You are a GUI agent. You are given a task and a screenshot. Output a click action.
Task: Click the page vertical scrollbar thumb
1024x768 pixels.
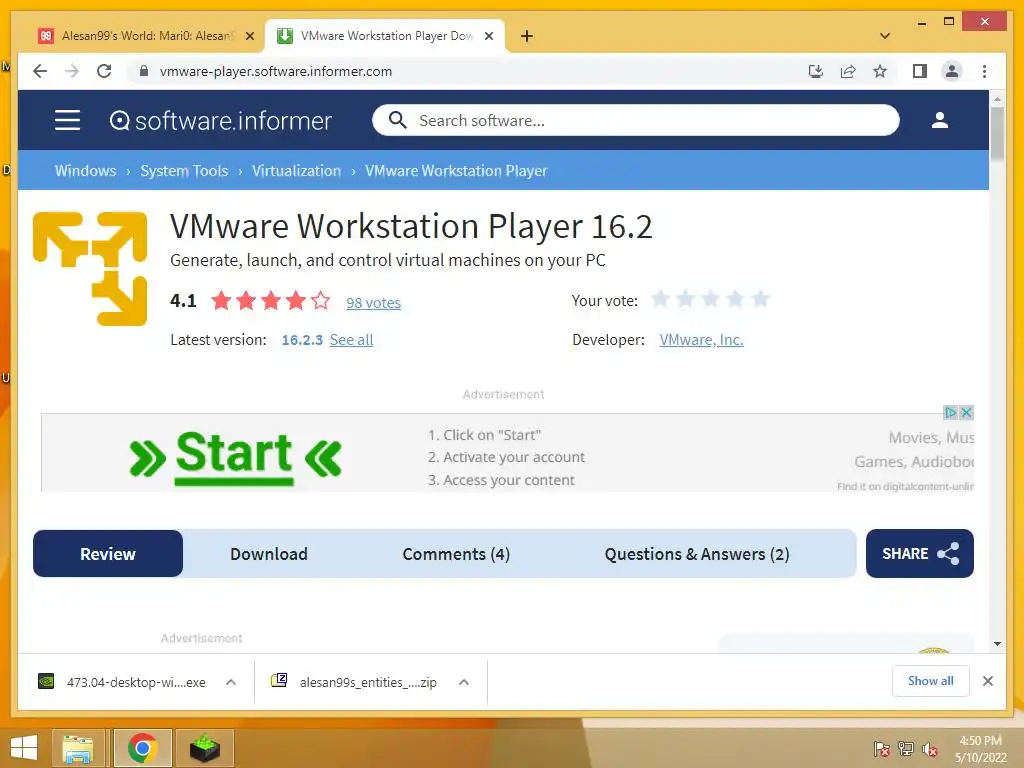click(x=997, y=134)
